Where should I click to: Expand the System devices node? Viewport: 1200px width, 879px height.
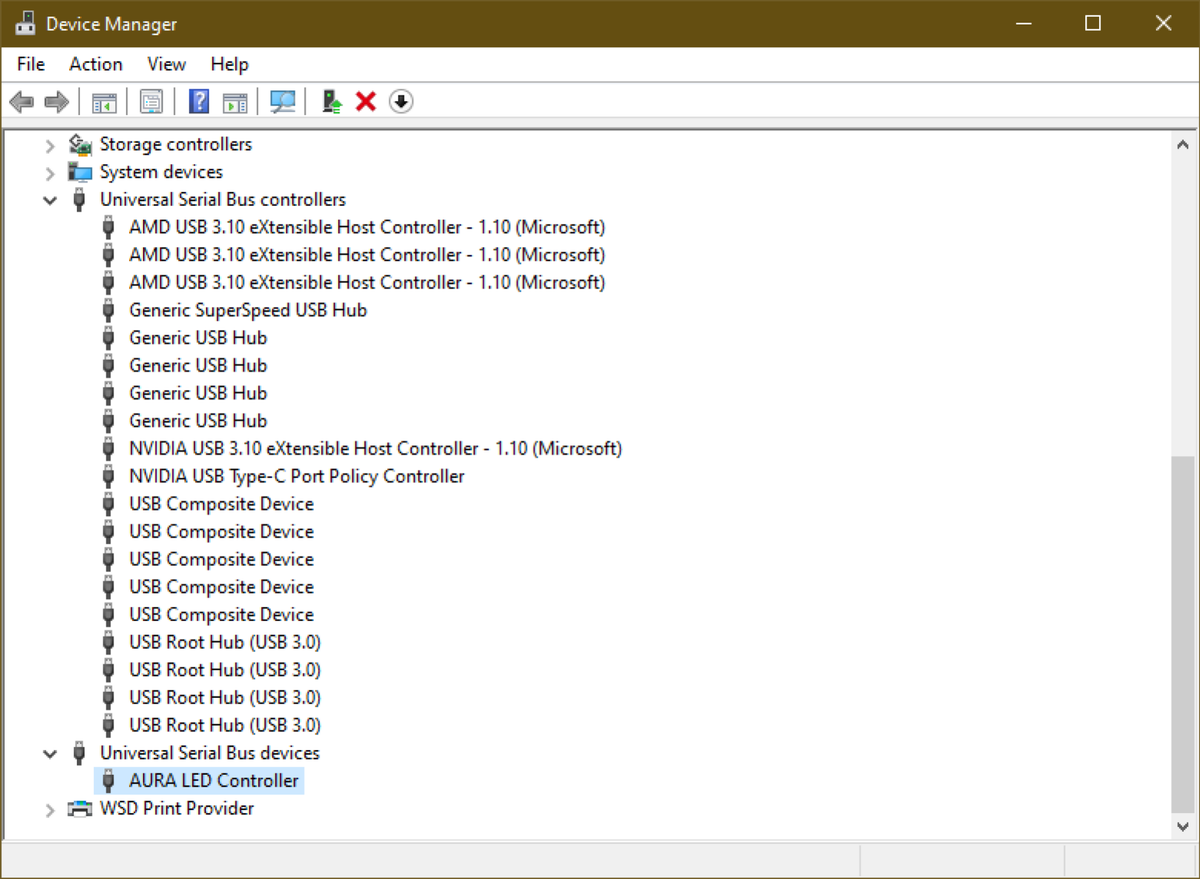point(50,172)
